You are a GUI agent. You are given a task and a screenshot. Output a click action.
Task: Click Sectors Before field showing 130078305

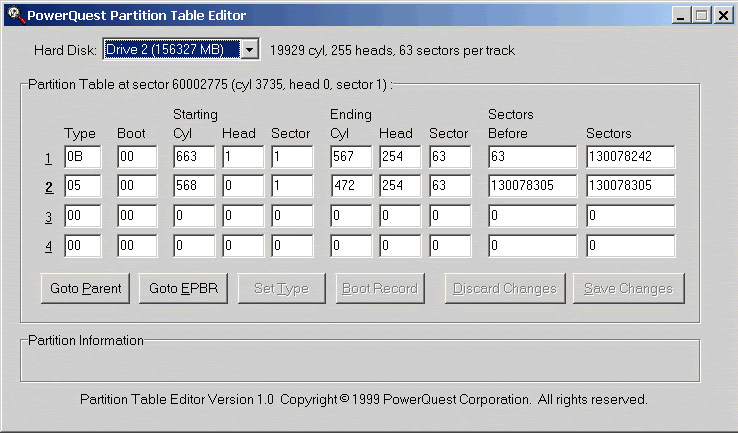[532, 186]
